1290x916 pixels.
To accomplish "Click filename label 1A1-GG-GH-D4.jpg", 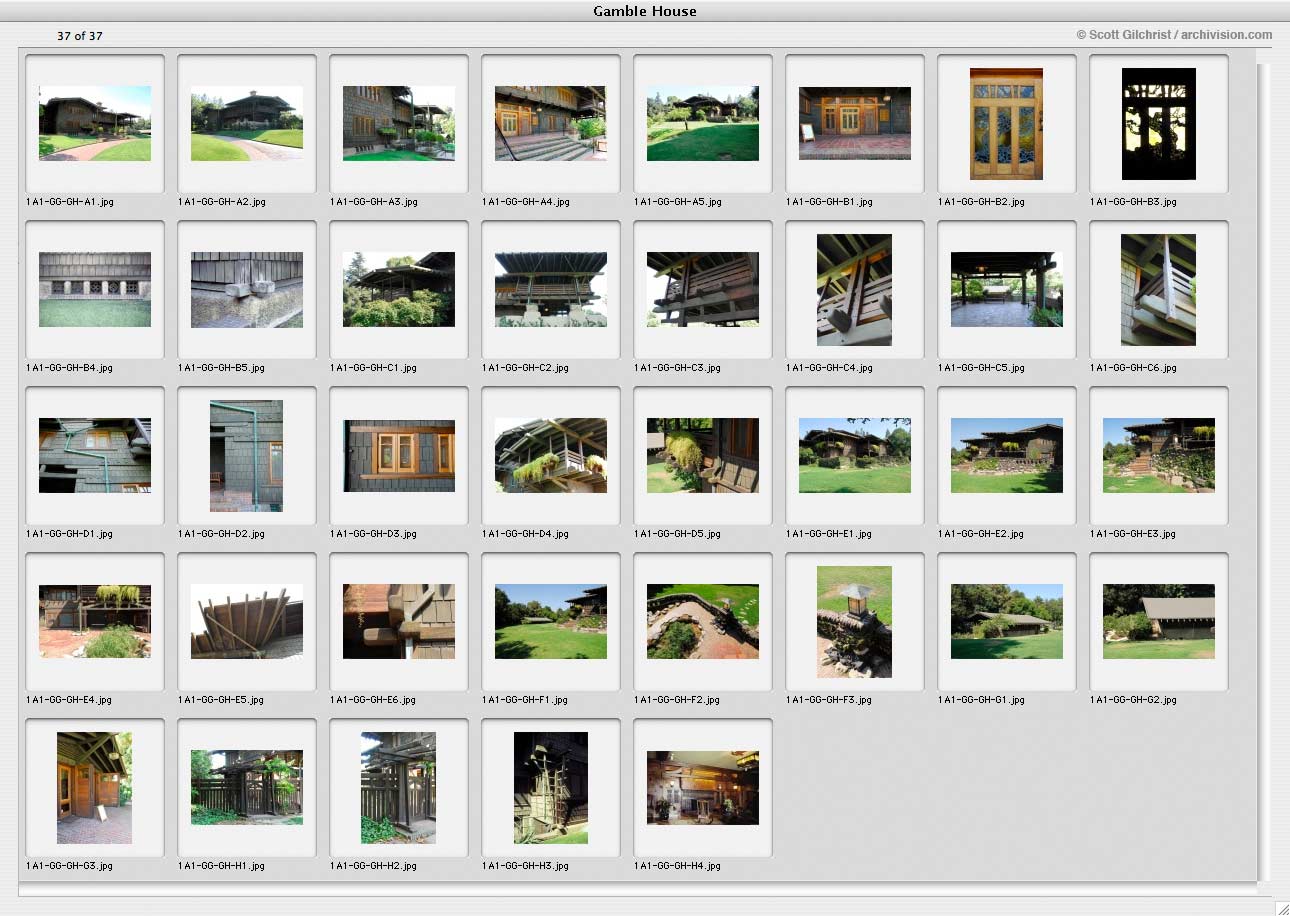I will click(x=526, y=534).
